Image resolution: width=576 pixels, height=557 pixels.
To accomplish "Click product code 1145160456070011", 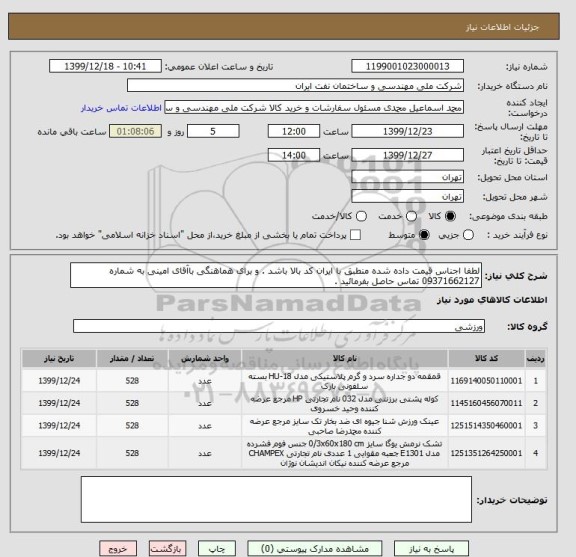I will [486, 403].
